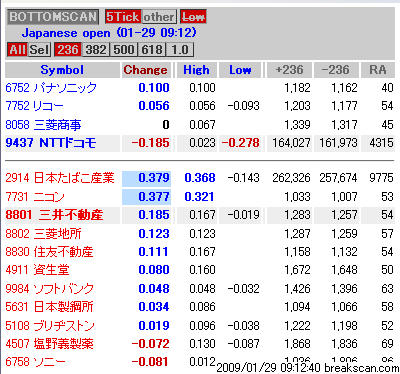Image resolution: width=400 pixels, height=374 pixels.
Task: Select the All filter
Action: (x=18, y=50)
